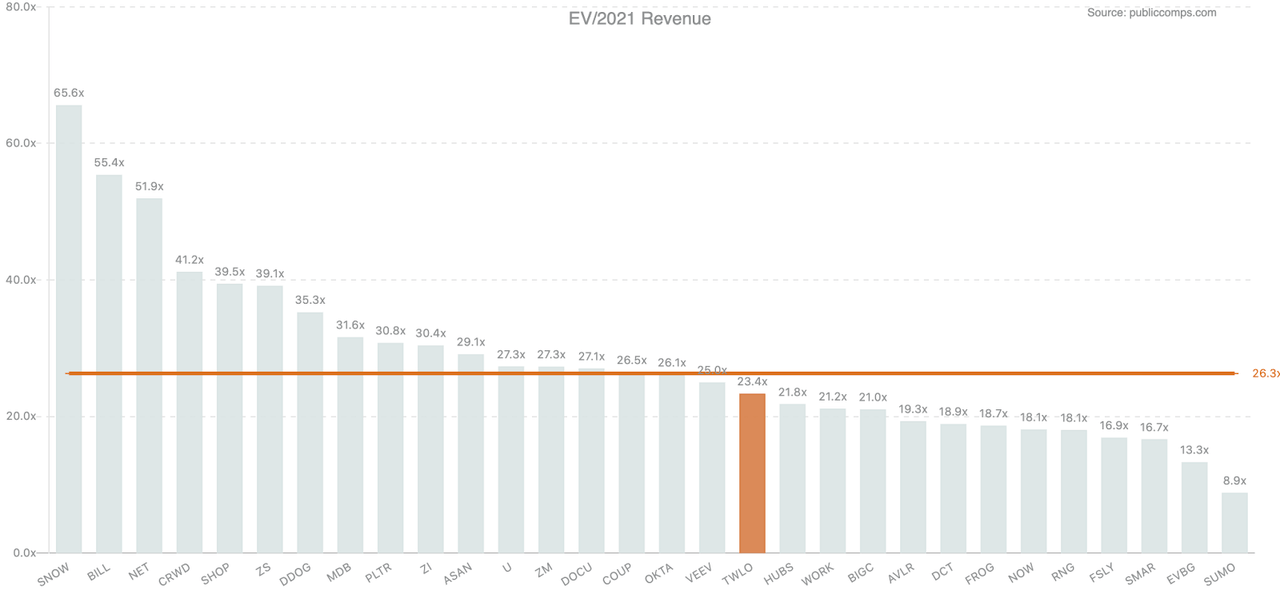Click the 23.4x value above TWLO

click(x=752, y=381)
